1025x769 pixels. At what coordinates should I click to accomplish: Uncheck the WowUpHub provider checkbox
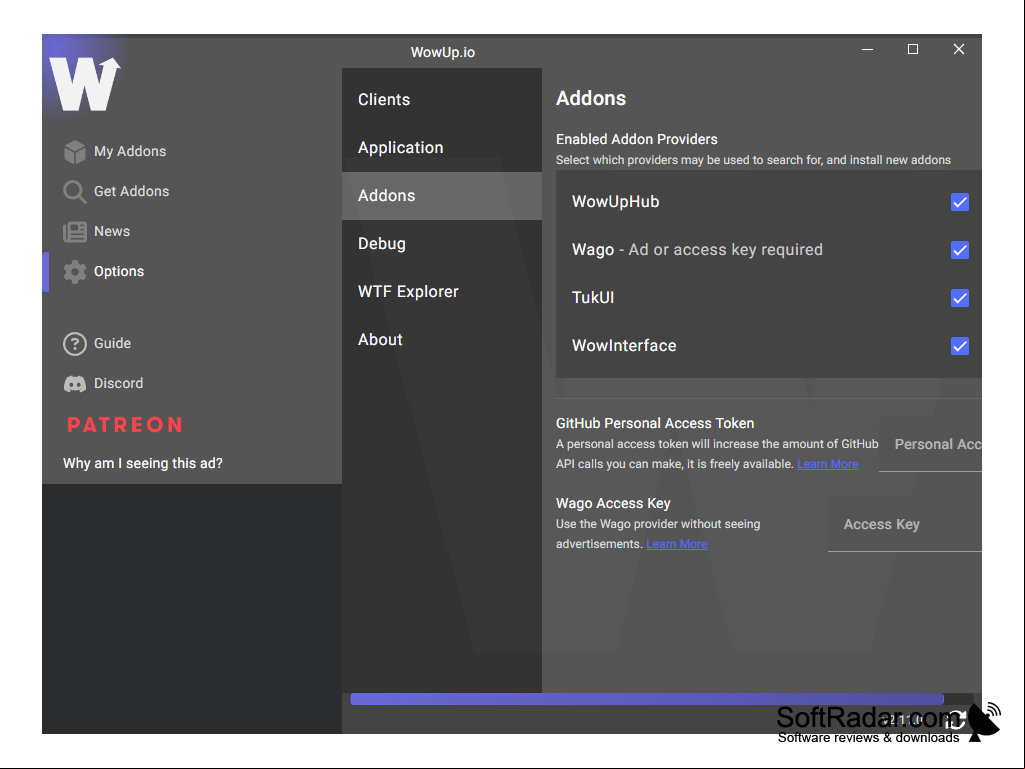[960, 202]
